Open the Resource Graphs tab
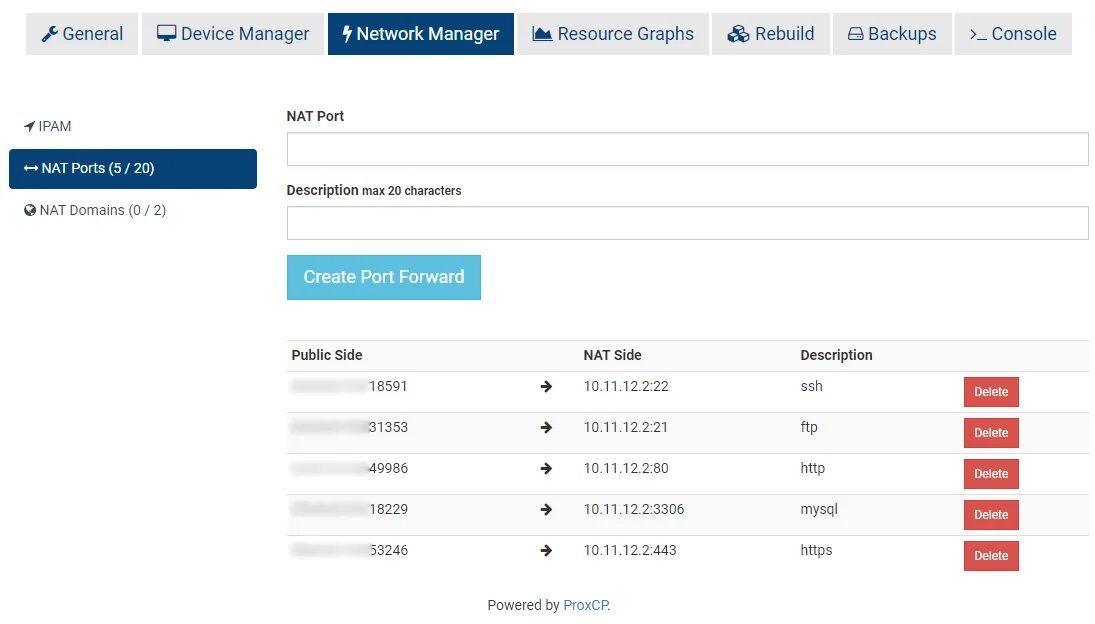1095x624 pixels. click(x=612, y=34)
